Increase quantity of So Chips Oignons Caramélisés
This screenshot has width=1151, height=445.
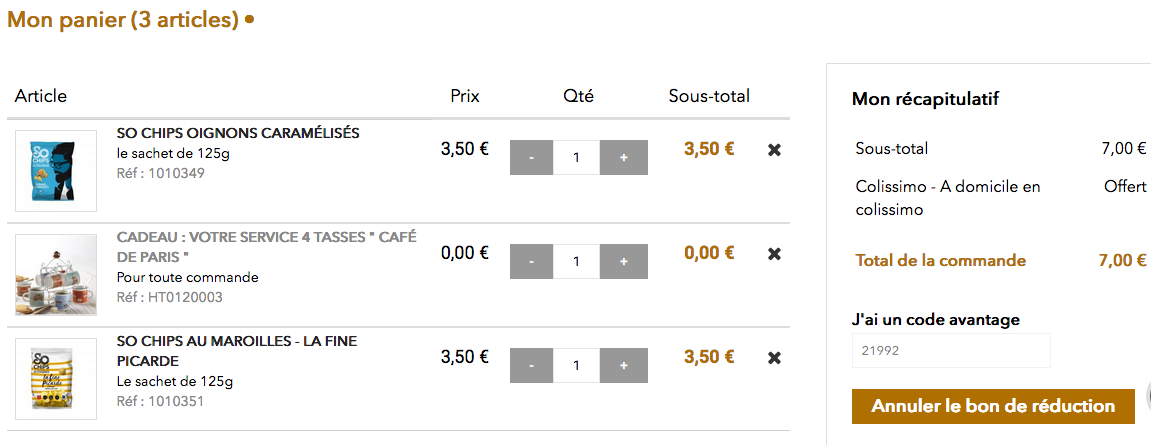tap(624, 158)
